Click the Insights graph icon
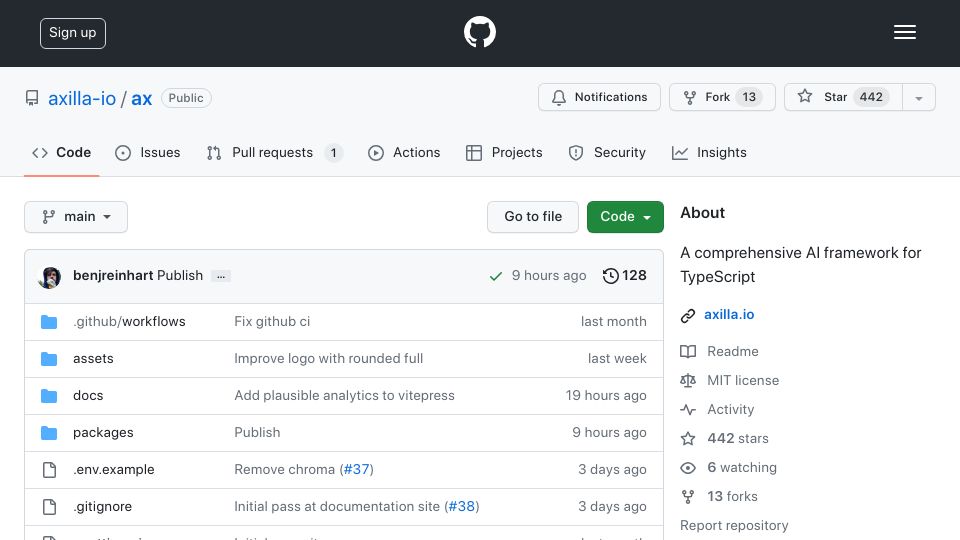The width and height of the screenshot is (960, 540). 680,152
